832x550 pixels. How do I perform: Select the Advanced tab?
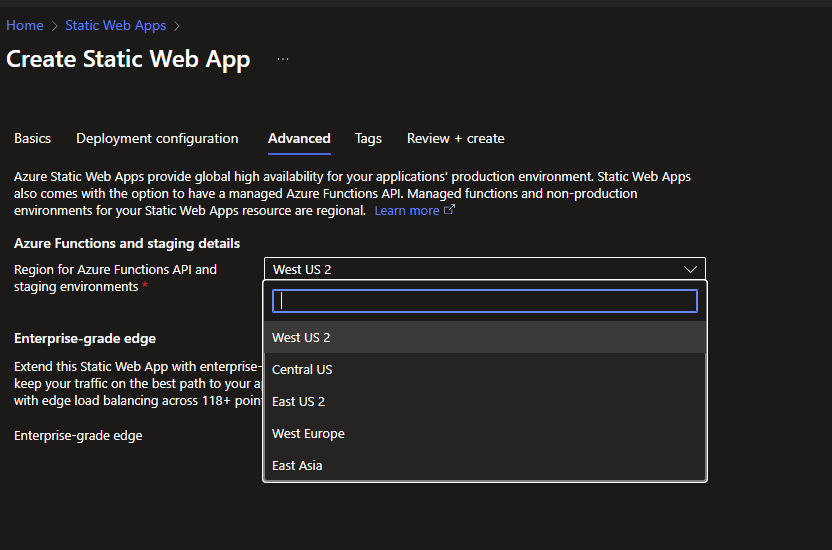pyautogui.click(x=299, y=138)
